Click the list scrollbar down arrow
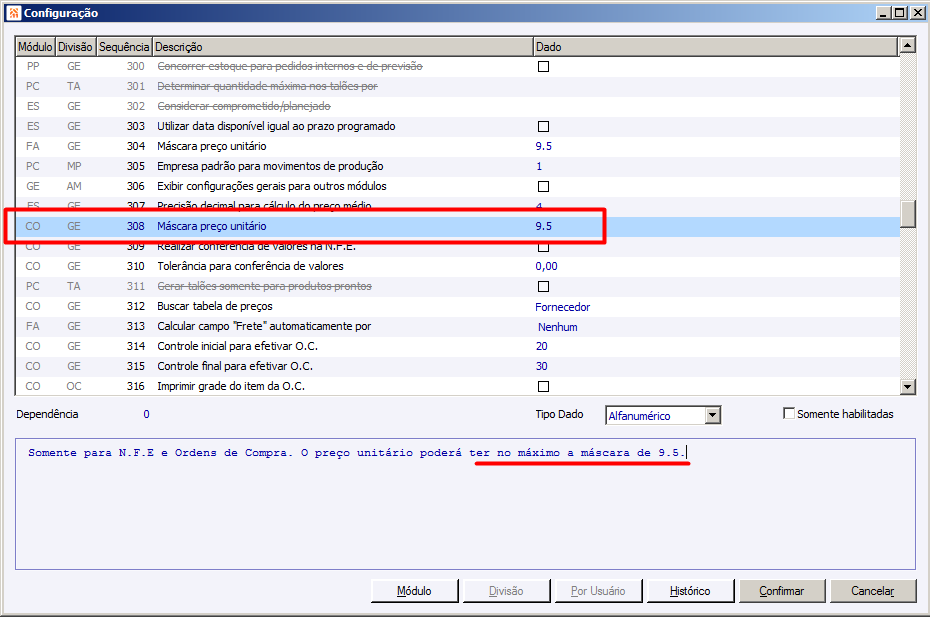 907,387
